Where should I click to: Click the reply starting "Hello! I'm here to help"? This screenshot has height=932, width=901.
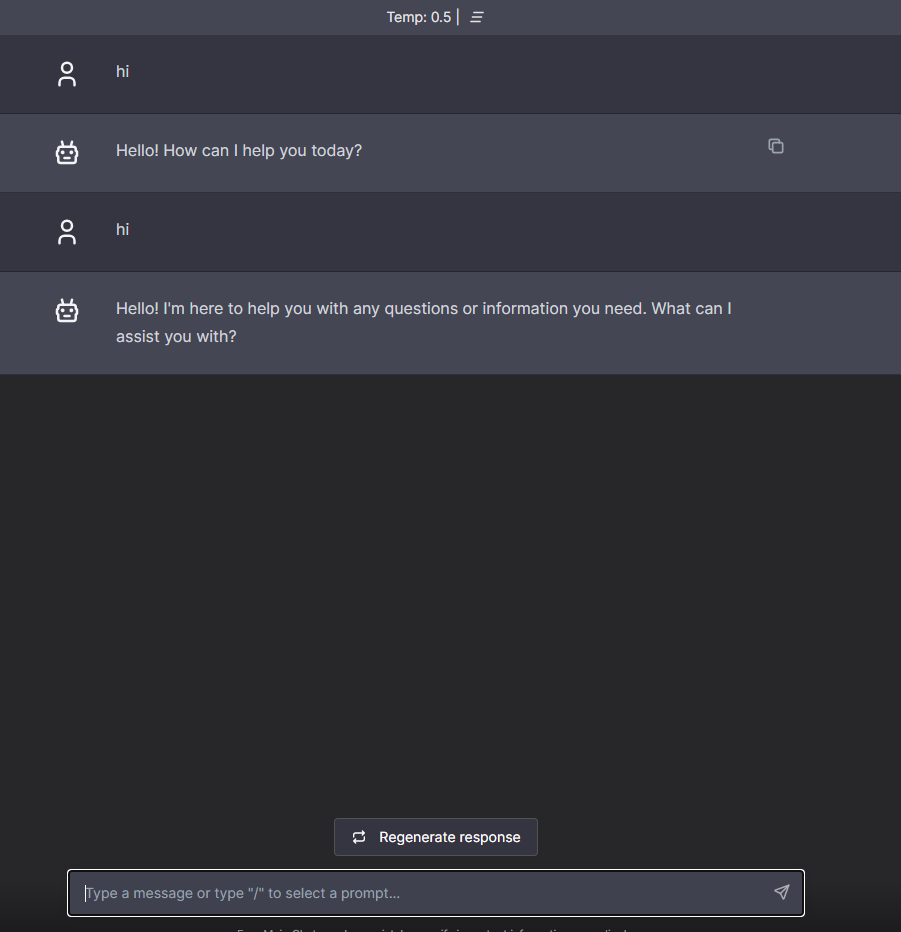(423, 309)
